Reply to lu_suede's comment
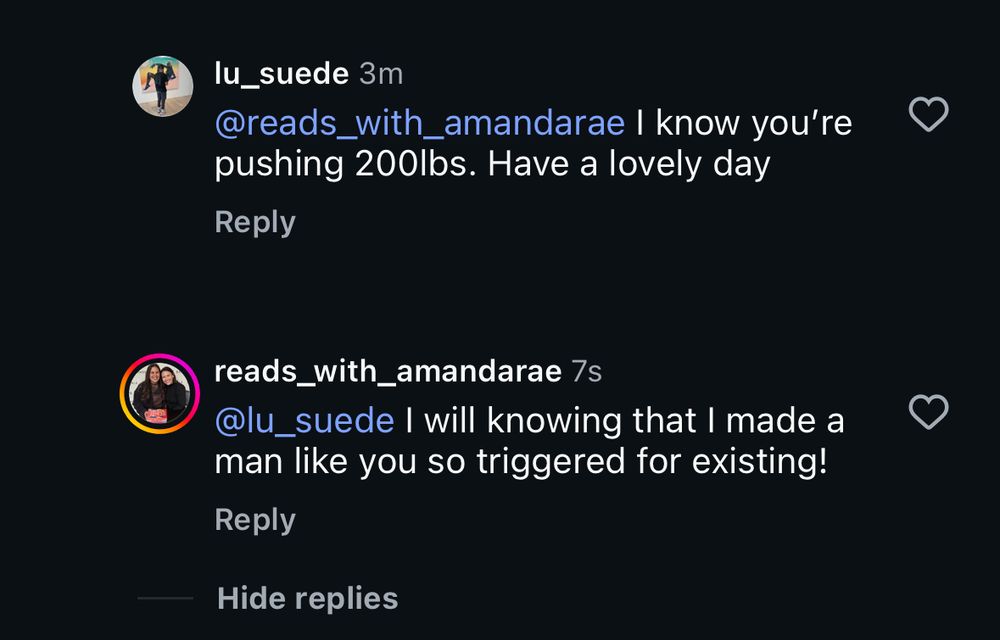Image resolution: width=1000 pixels, height=640 pixels. tap(254, 221)
